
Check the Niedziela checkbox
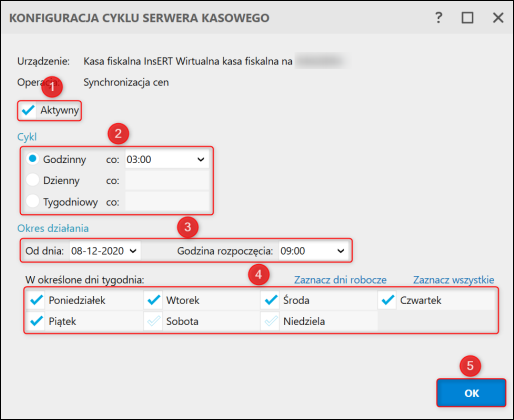(x=270, y=321)
